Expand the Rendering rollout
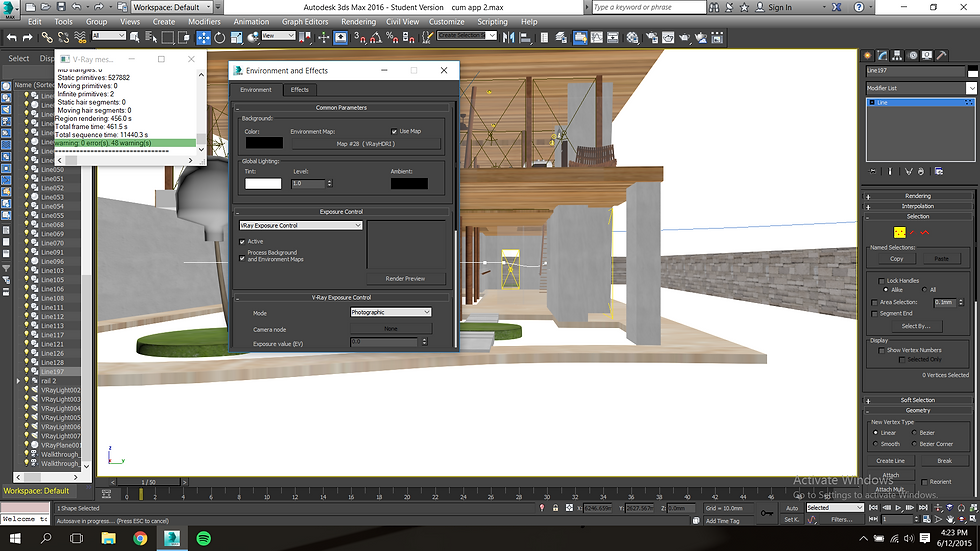This screenshot has width=980, height=551. 918,196
